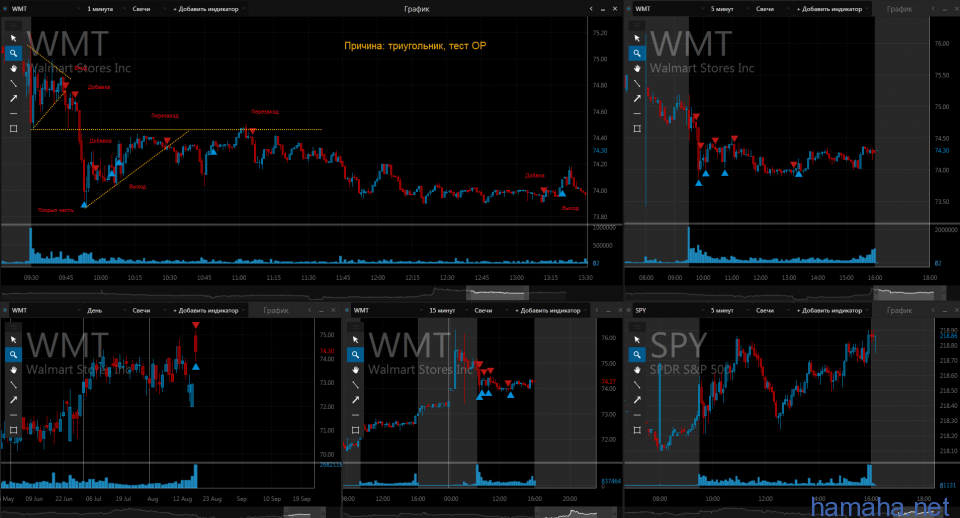960x518 pixels.
Task: Select the pointer tool in SPY chart
Action: click(x=637, y=339)
